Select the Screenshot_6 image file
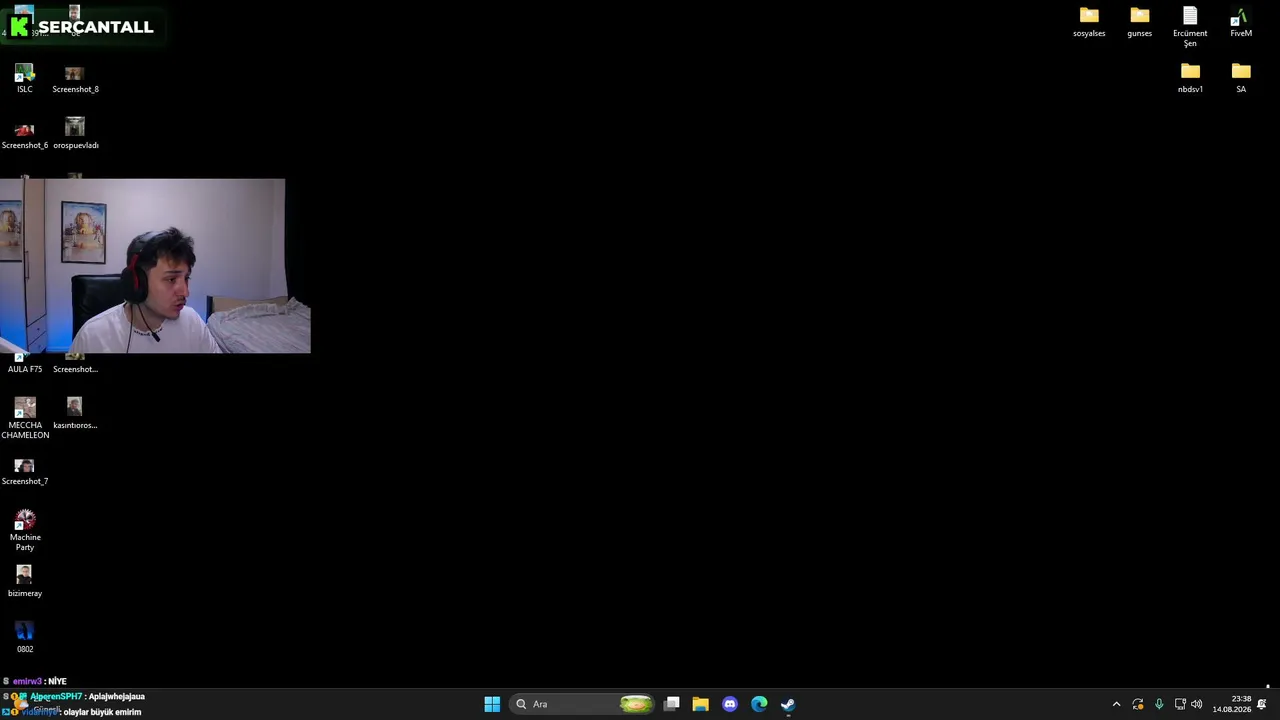Screen dimensions: 1280x720 click(25, 135)
